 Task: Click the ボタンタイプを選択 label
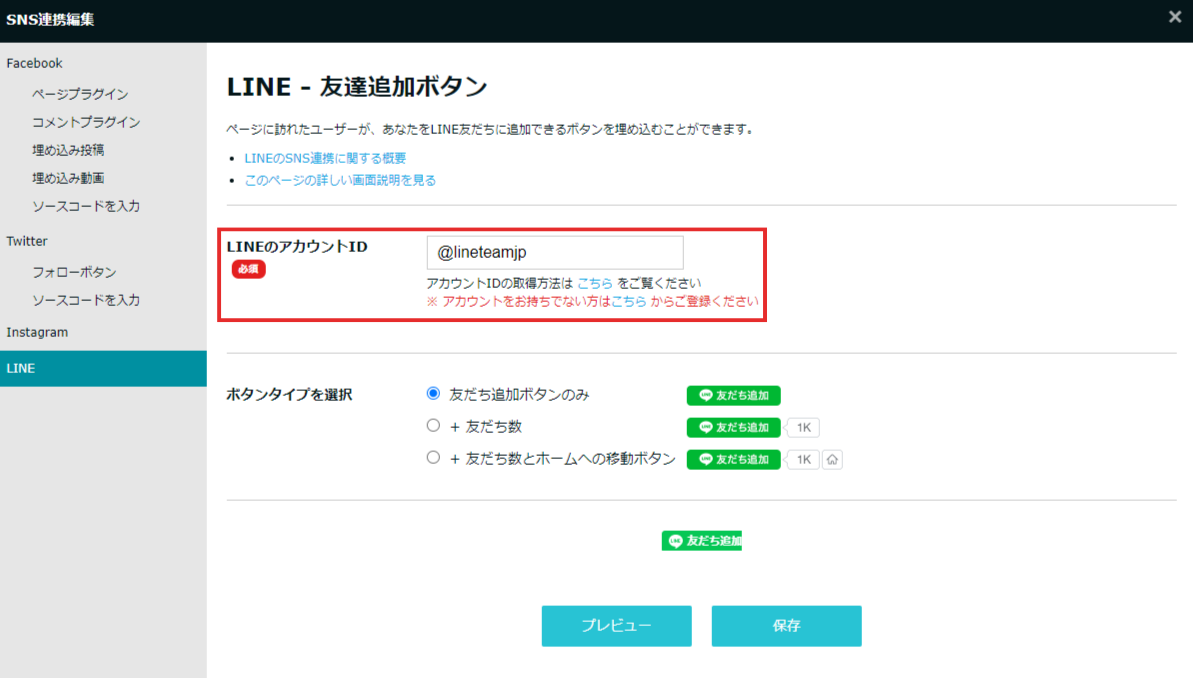[x=289, y=395]
